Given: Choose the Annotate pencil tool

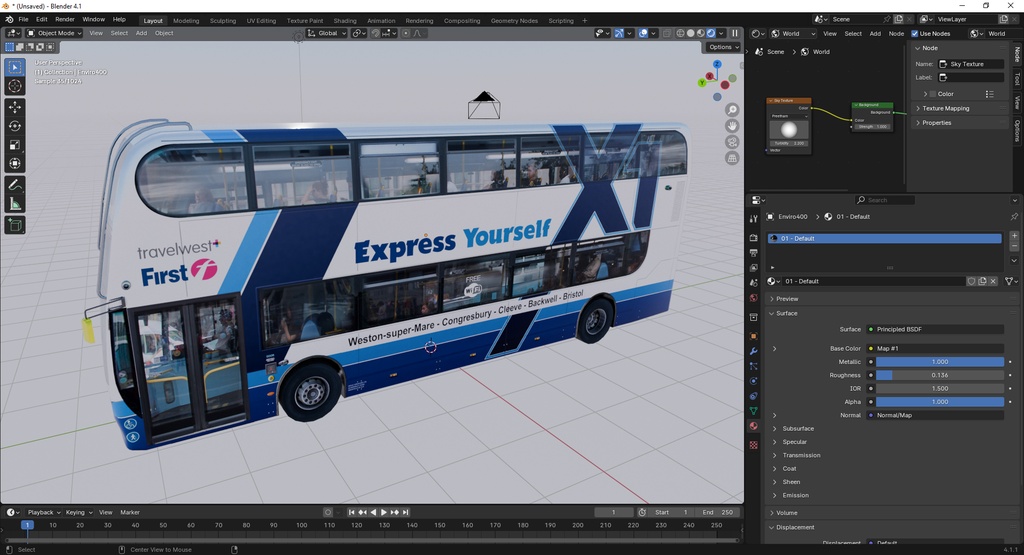Looking at the screenshot, I should point(15,185).
